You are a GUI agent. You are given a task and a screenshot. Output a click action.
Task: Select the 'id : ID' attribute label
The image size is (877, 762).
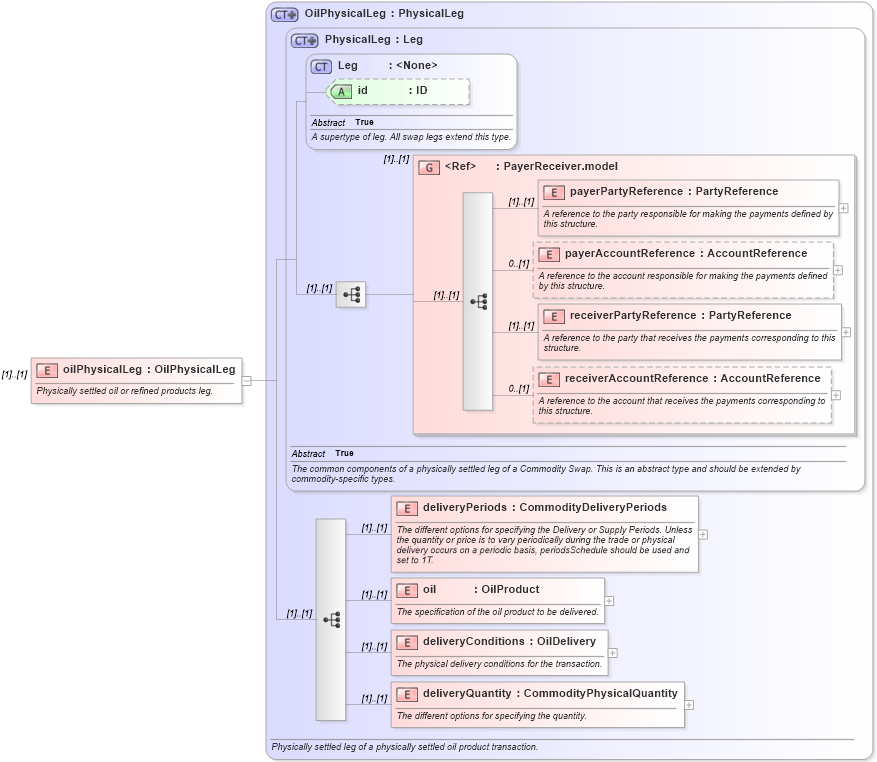tap(392, 91)
